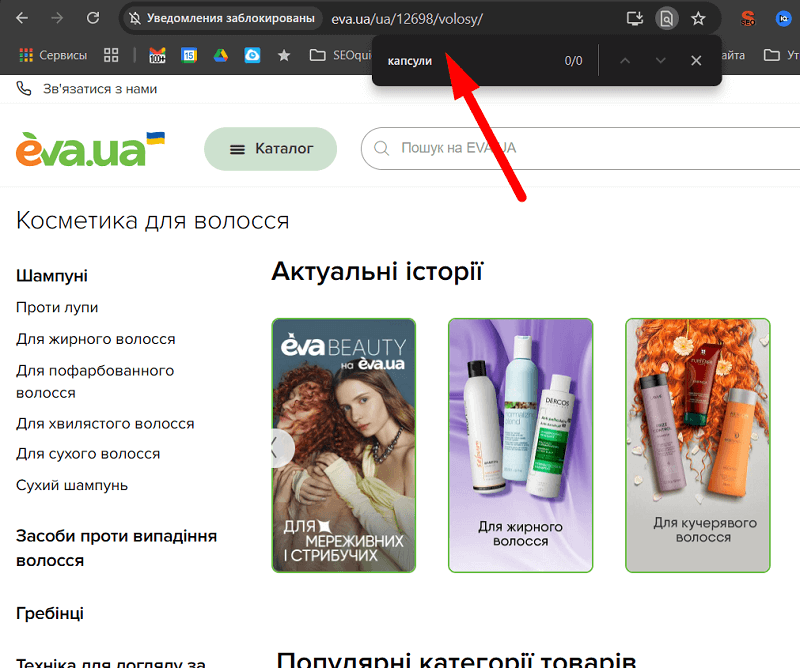The height and width of the screenshot is (668, 800).
Task: Open the Gmail bookmark
Action: coord(157,55)
